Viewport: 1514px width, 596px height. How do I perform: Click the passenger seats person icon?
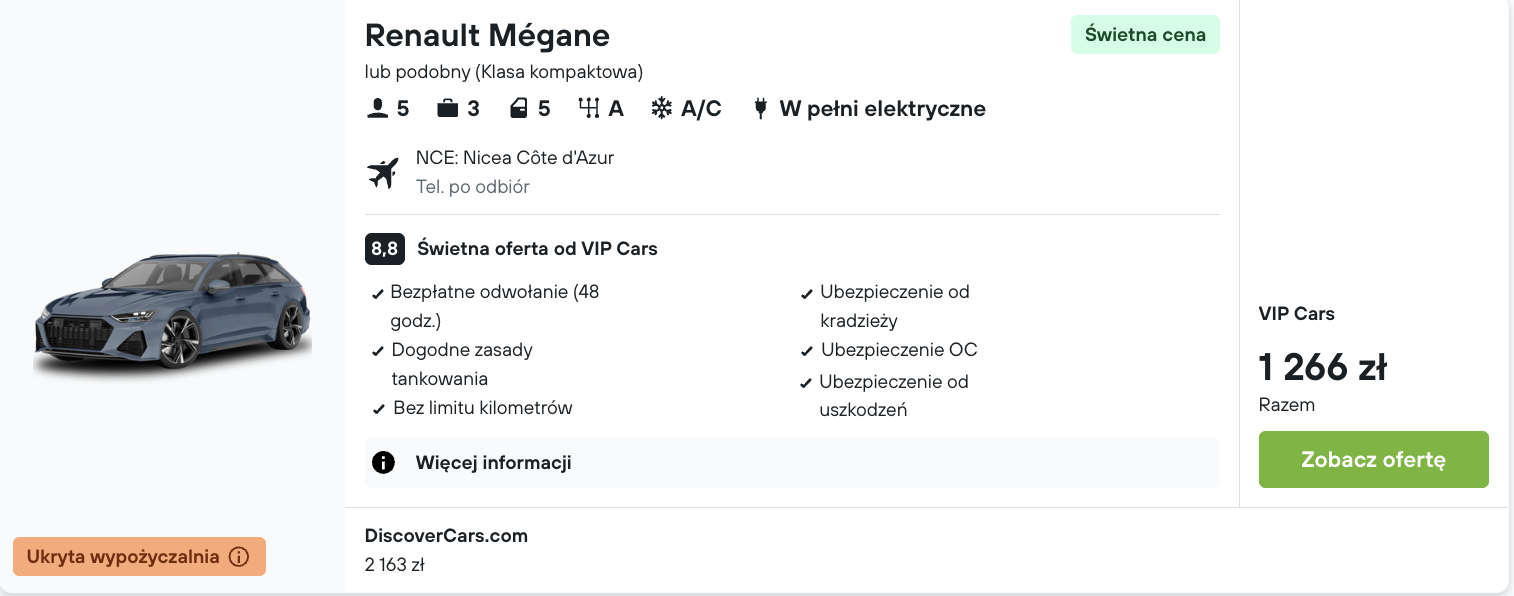377,108
